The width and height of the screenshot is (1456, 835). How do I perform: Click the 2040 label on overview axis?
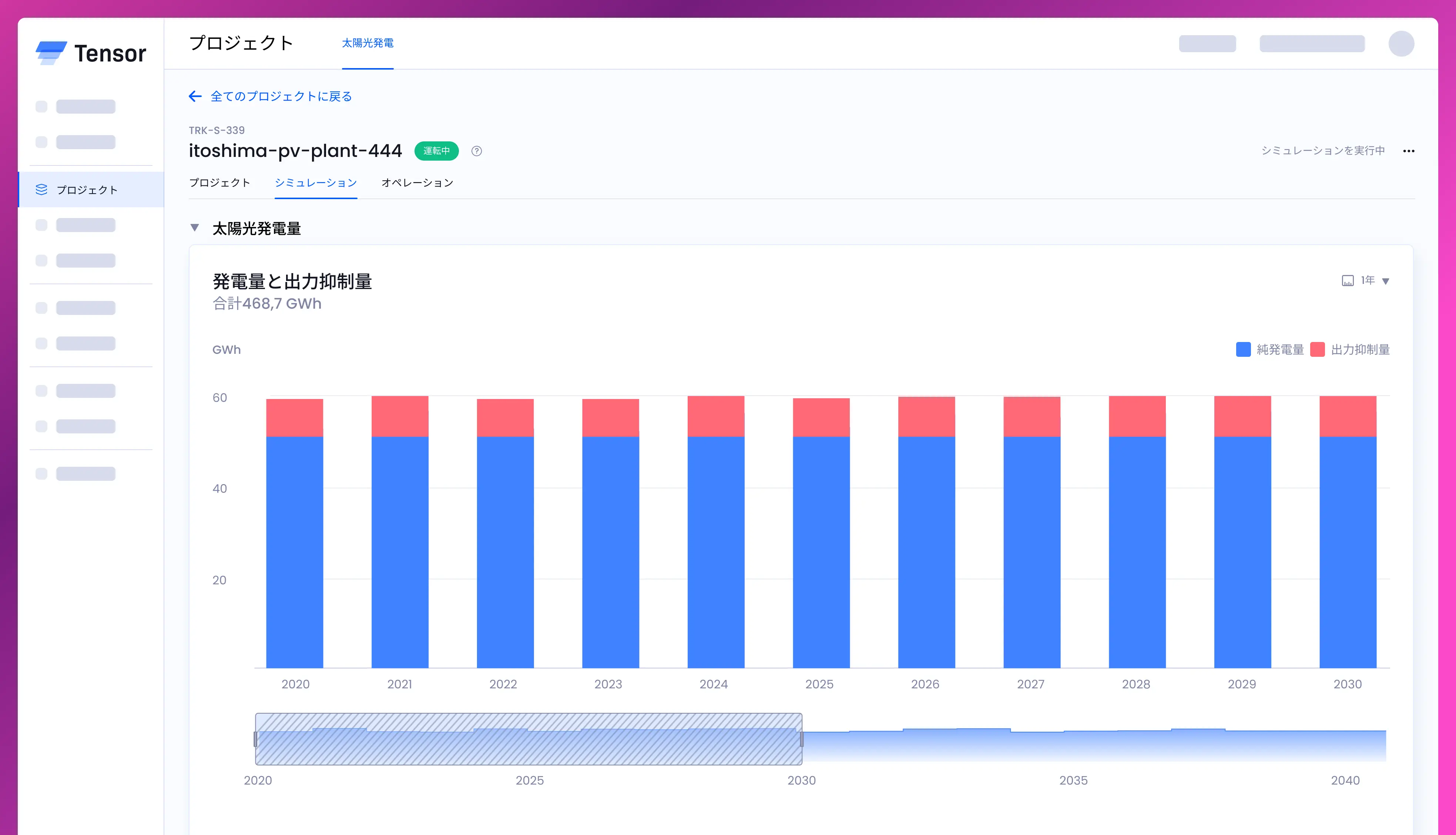[x=1345, y=781]
